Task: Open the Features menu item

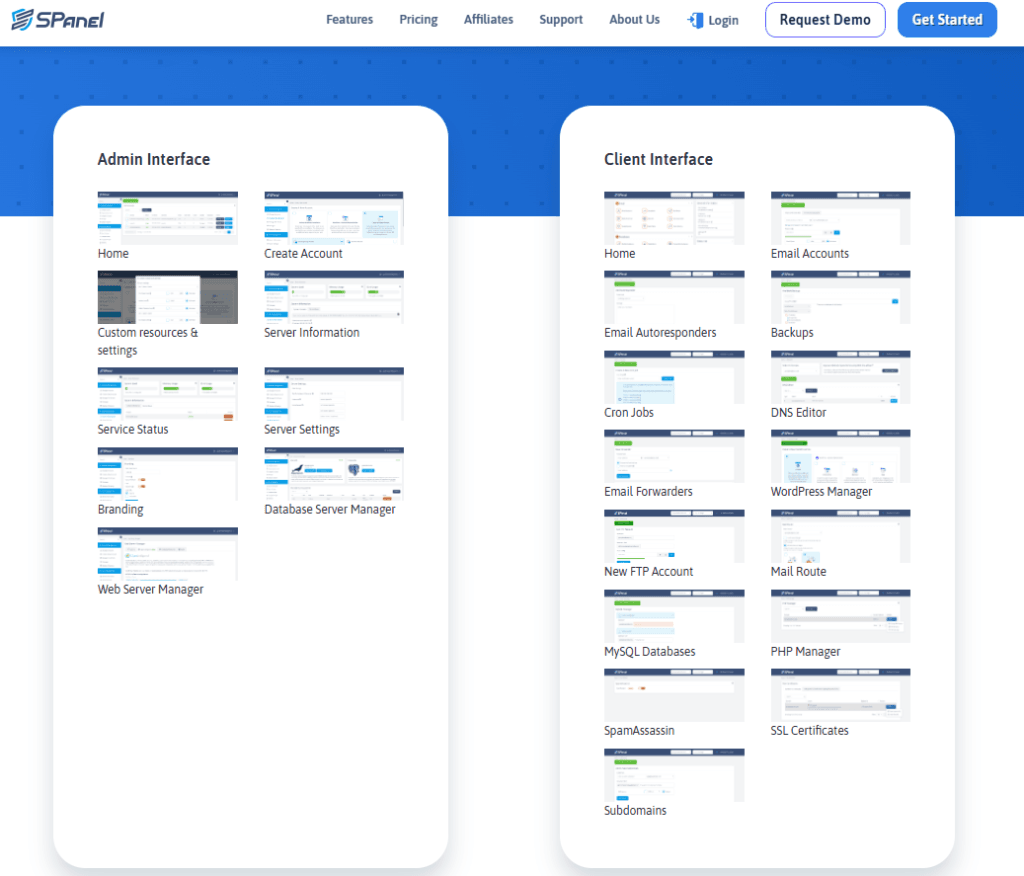Action: pyautogui.click(x=349, y=20)
